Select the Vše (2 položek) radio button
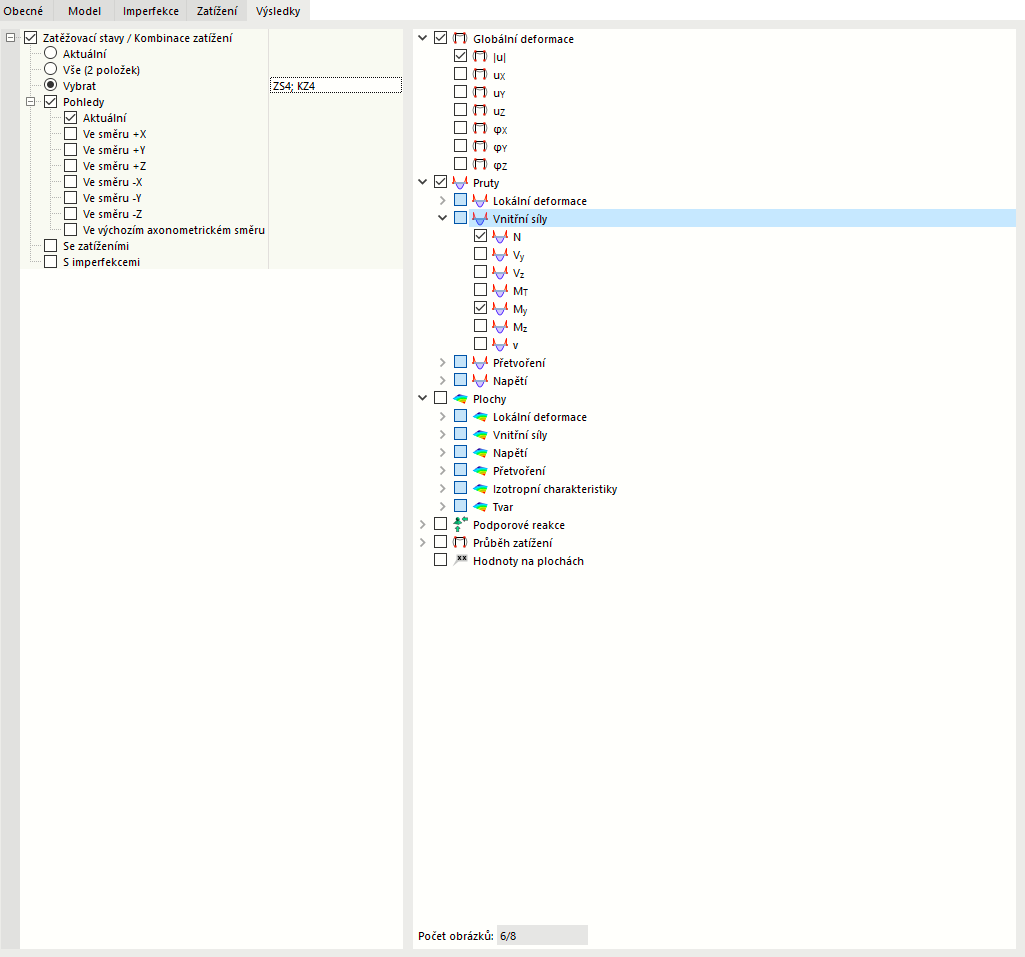The image size is (1025, 957). pyautogui.click(x=50, y=69)
